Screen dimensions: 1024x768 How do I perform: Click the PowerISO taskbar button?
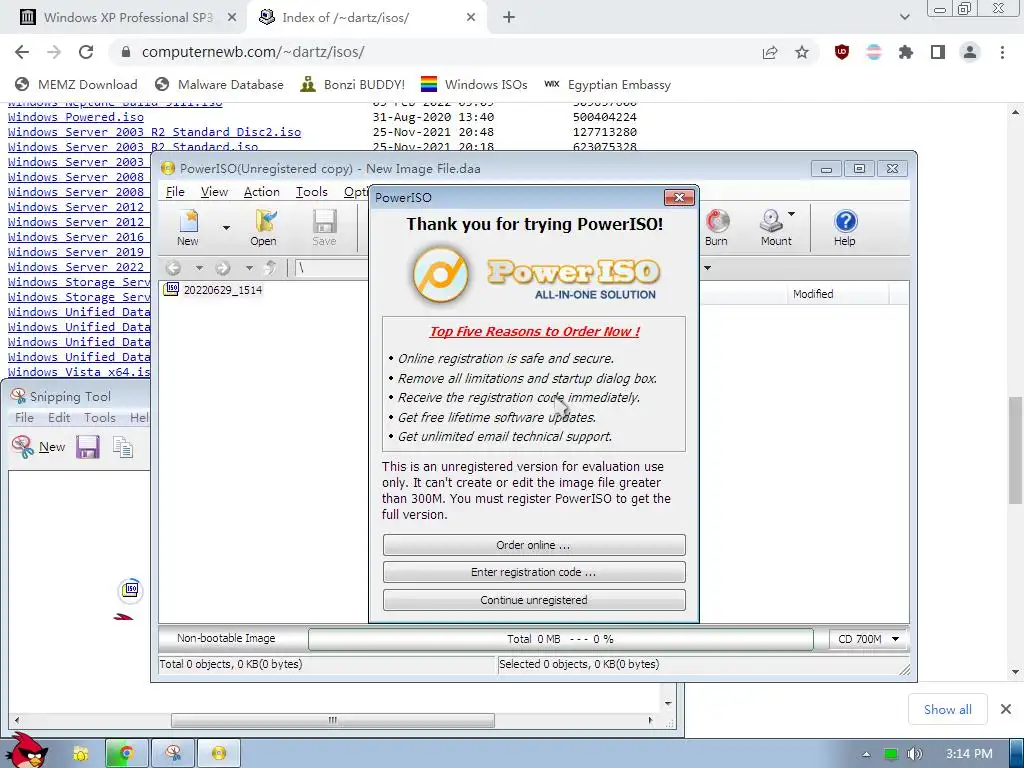tap(219, 754)
